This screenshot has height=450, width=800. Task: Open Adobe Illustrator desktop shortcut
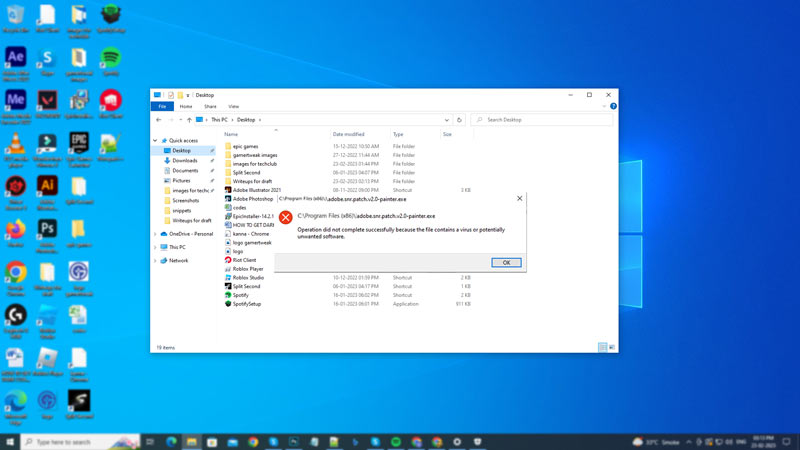coord(47,191)
